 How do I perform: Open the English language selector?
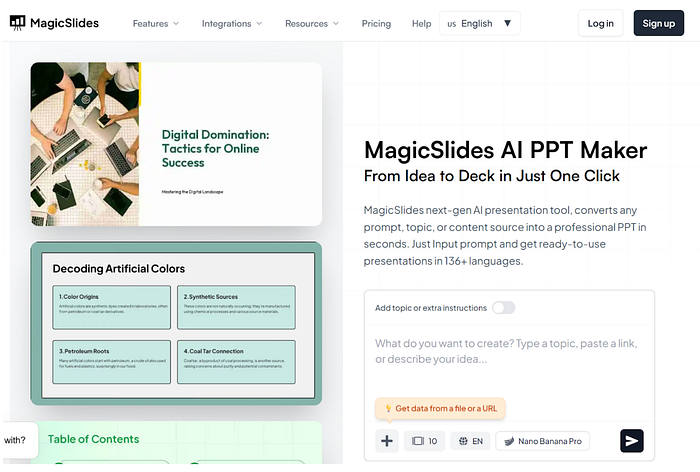[x=479, y=23]
